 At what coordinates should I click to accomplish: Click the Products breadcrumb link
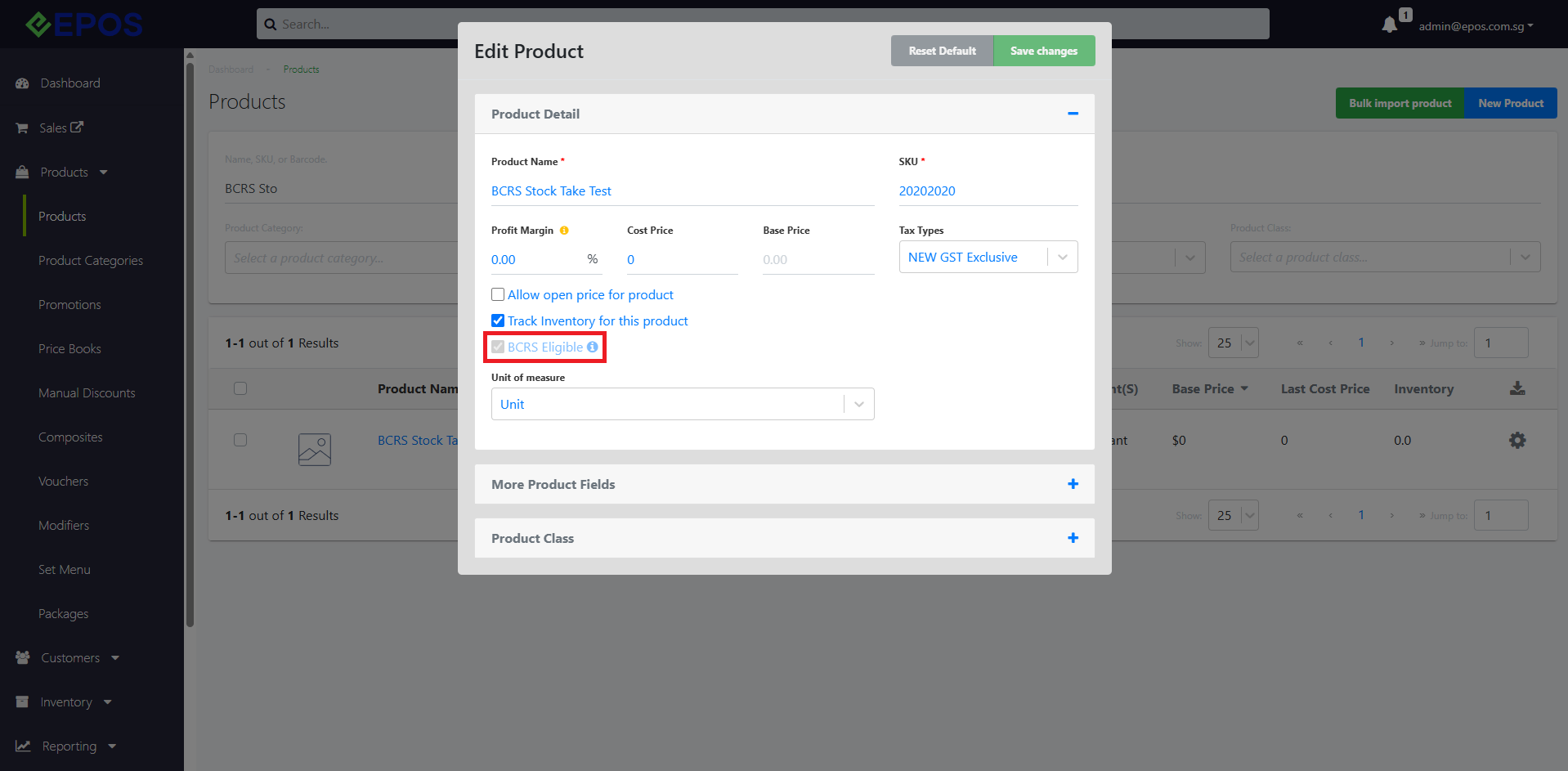pos(301,69)
